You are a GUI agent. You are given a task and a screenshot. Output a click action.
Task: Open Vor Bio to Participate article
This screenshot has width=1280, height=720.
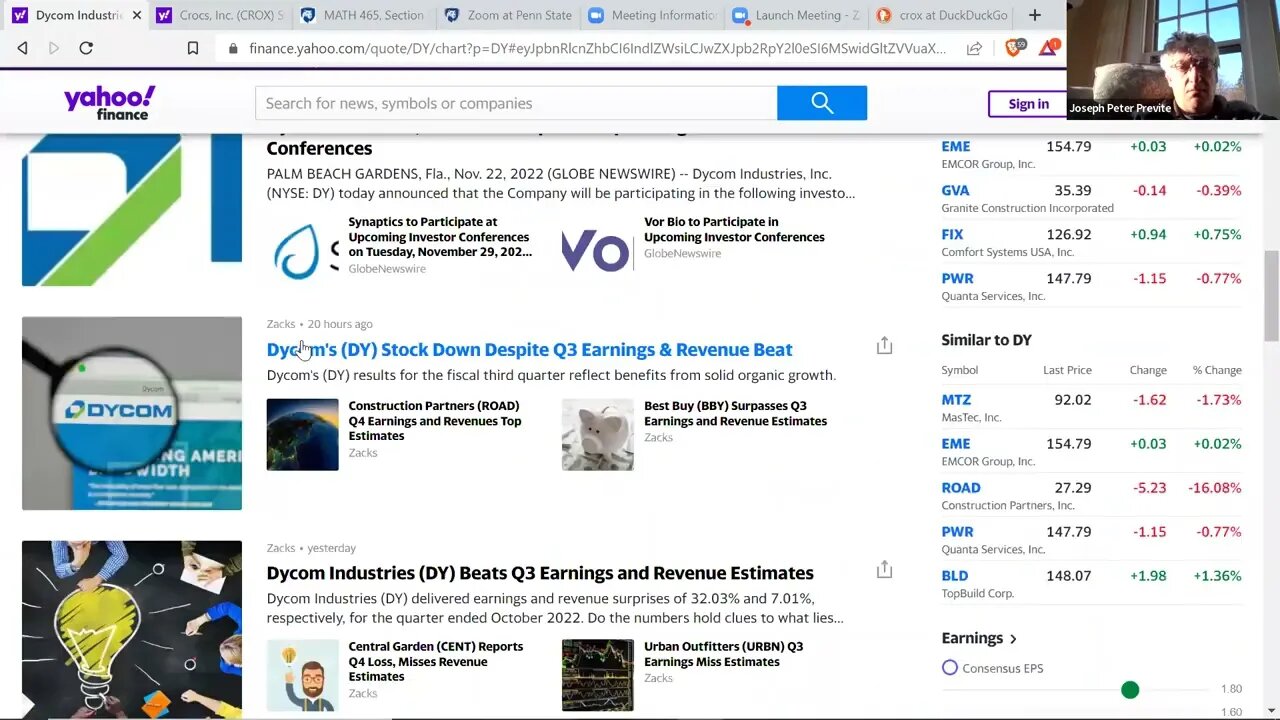coord(734,229)
